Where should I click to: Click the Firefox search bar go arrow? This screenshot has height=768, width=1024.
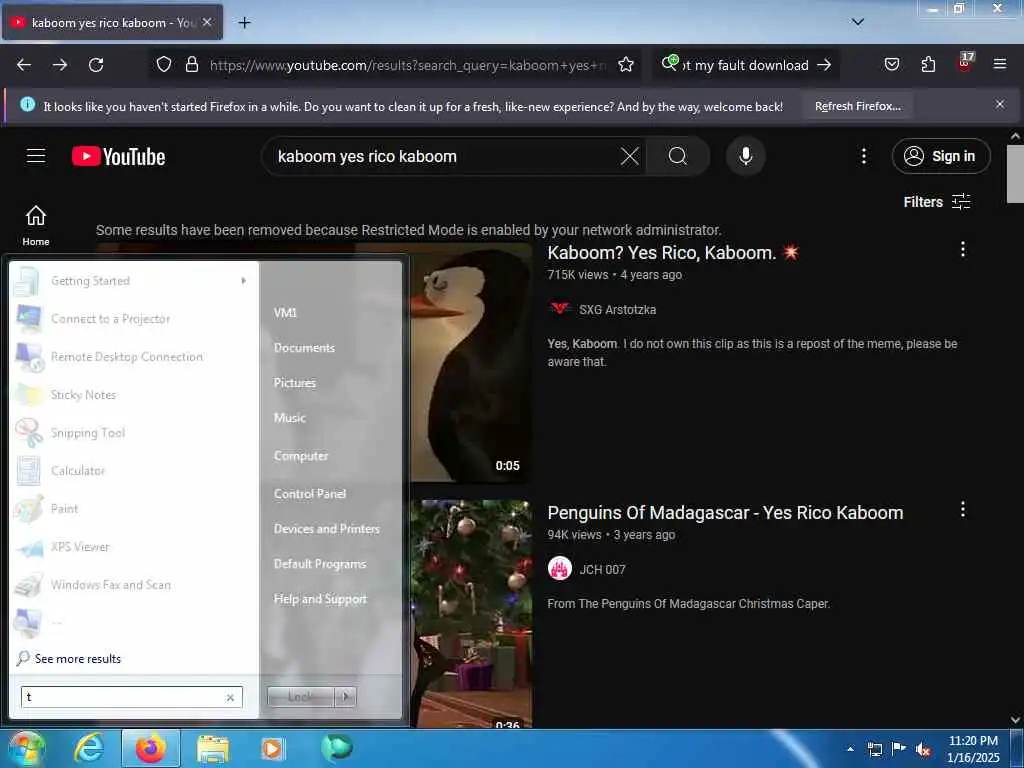click(x=824, y=65)
